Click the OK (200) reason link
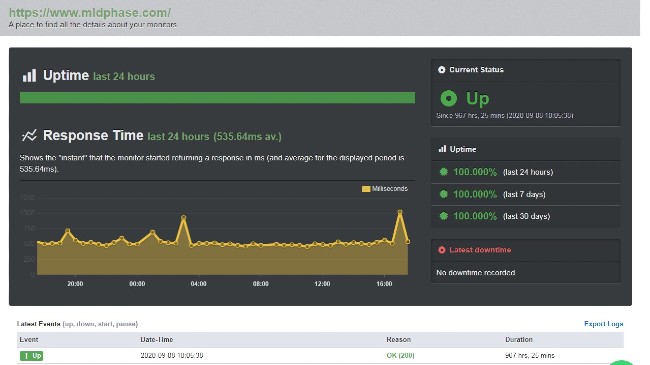The width and height of the screenshot is (650, 365). coord(400,355)
